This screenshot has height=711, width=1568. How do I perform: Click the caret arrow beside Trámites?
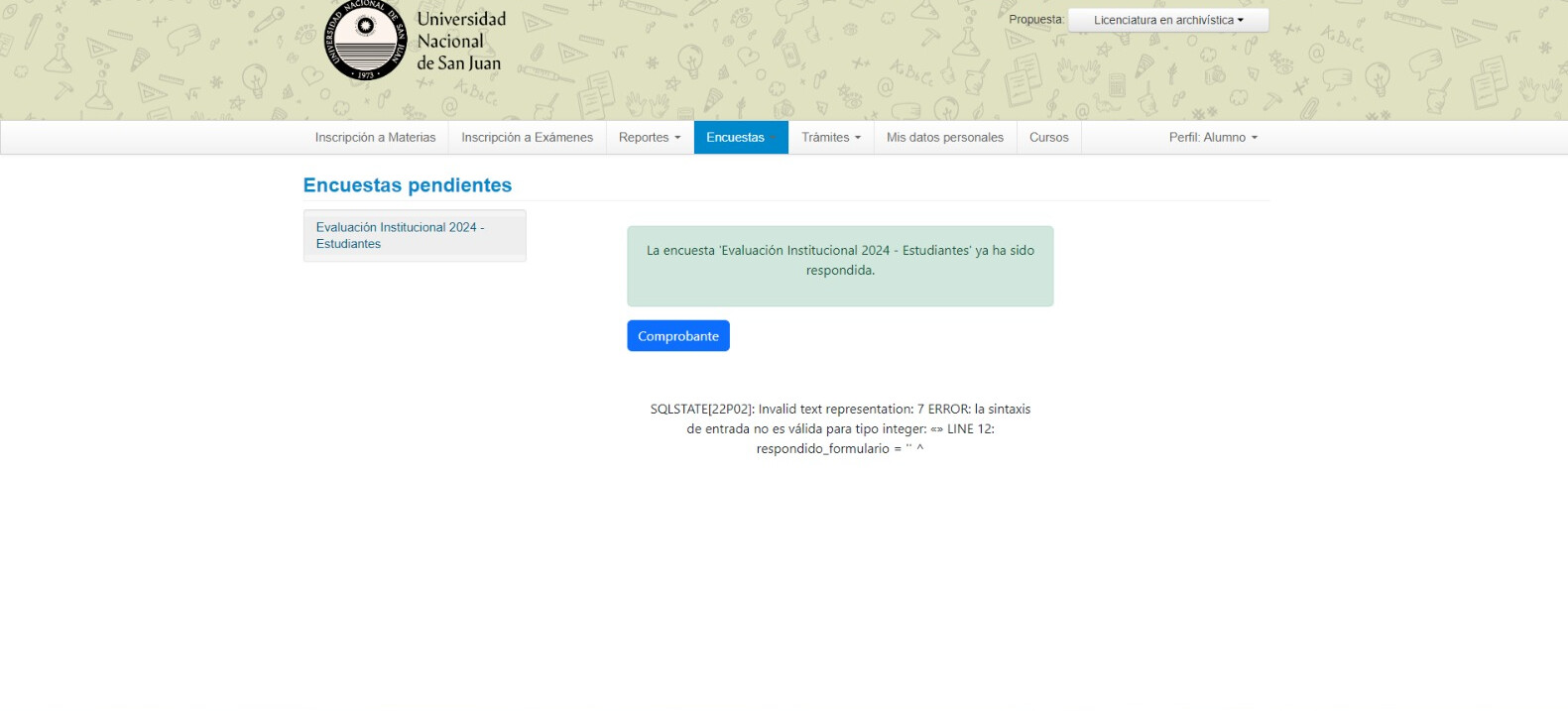click(x=858, y=138)
